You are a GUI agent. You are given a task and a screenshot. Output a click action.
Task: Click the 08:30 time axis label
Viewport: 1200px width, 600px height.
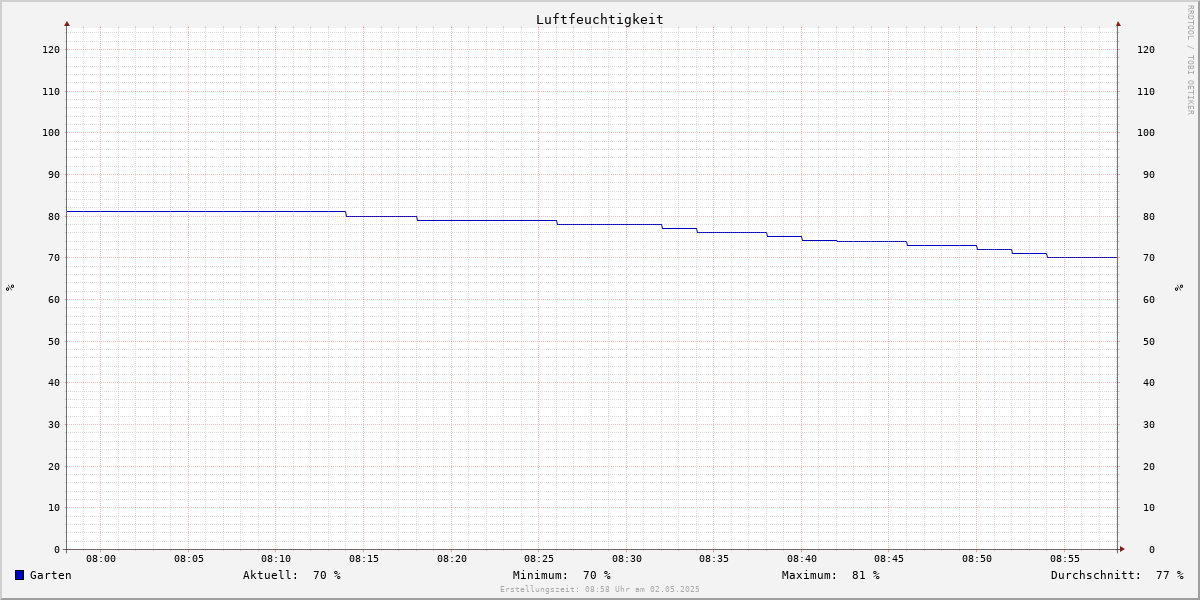pyautogui.click(x=627, y=559)
